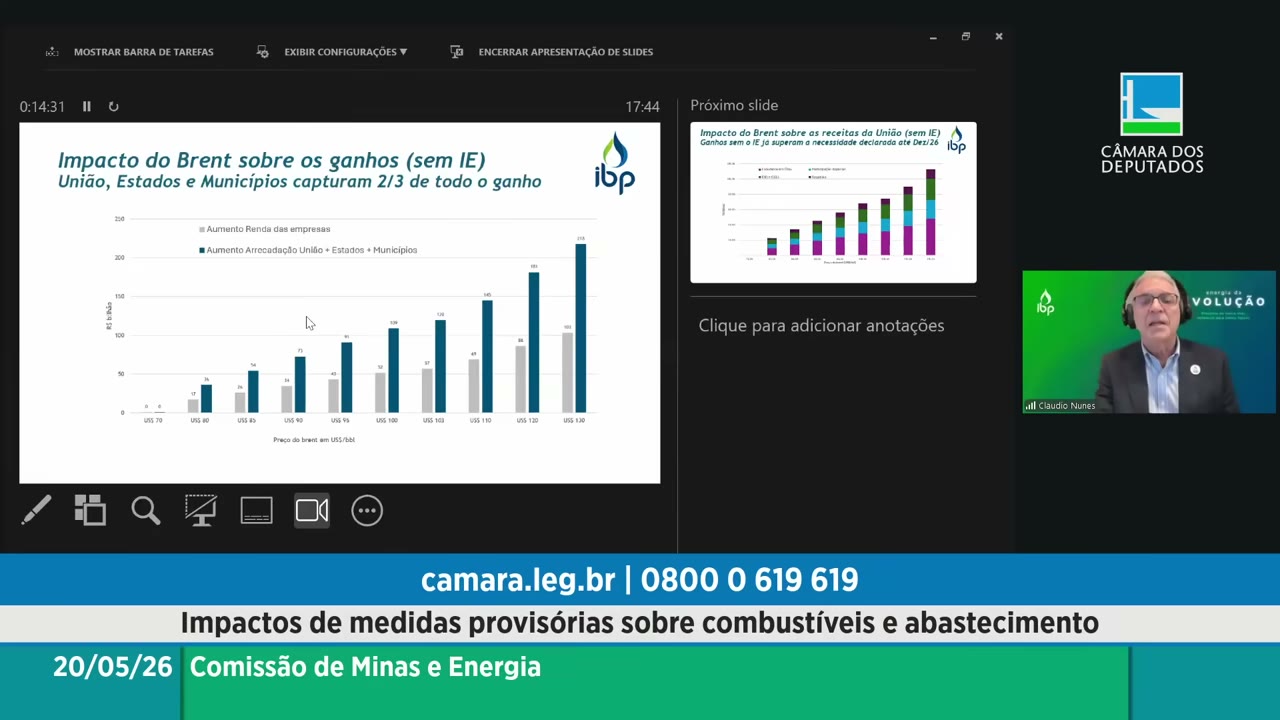Click the clock time 17:44
Screen dimensions: 1280x720
[x=643, y=106]
